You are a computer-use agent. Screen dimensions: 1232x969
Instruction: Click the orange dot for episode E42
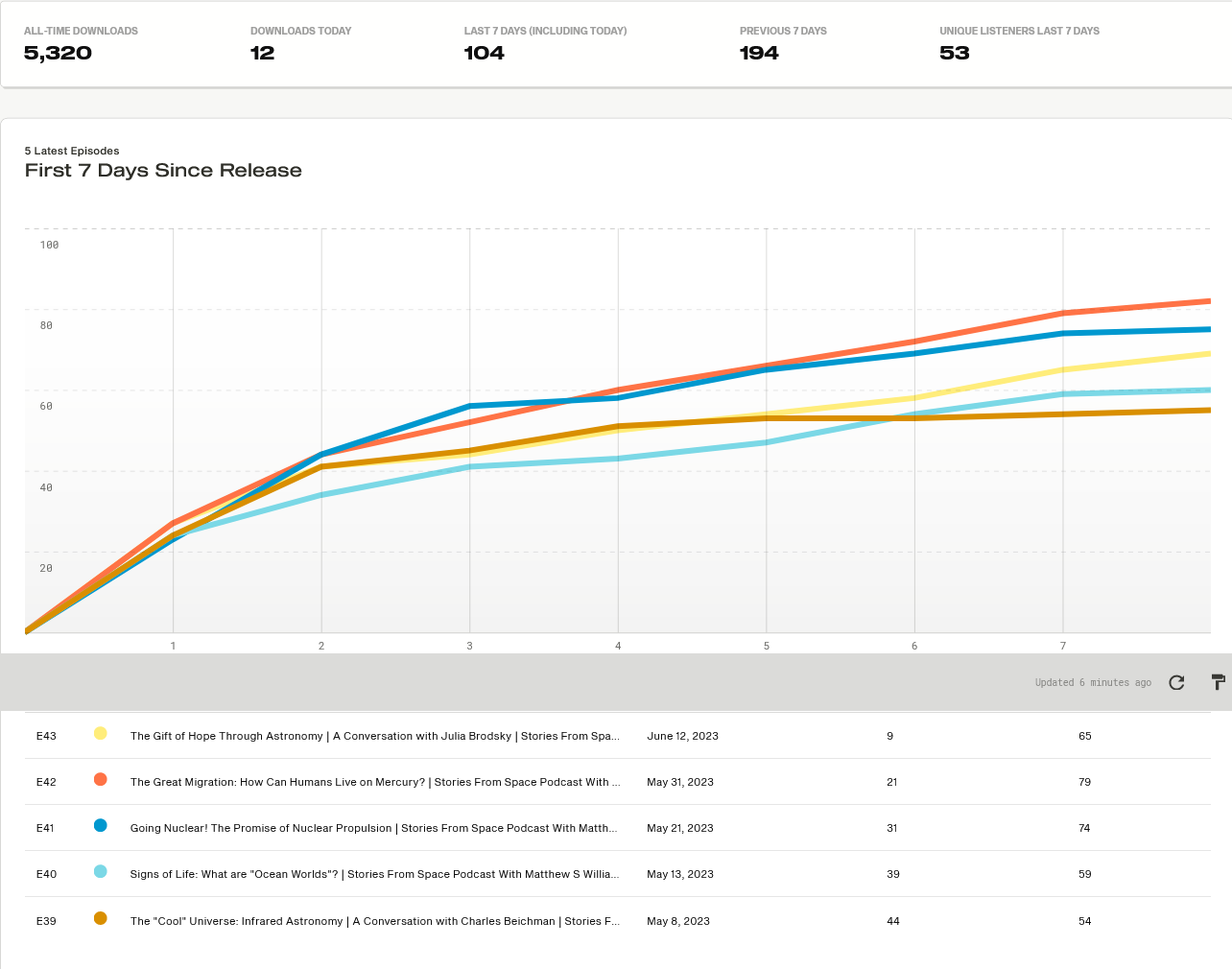click(101, 780)
